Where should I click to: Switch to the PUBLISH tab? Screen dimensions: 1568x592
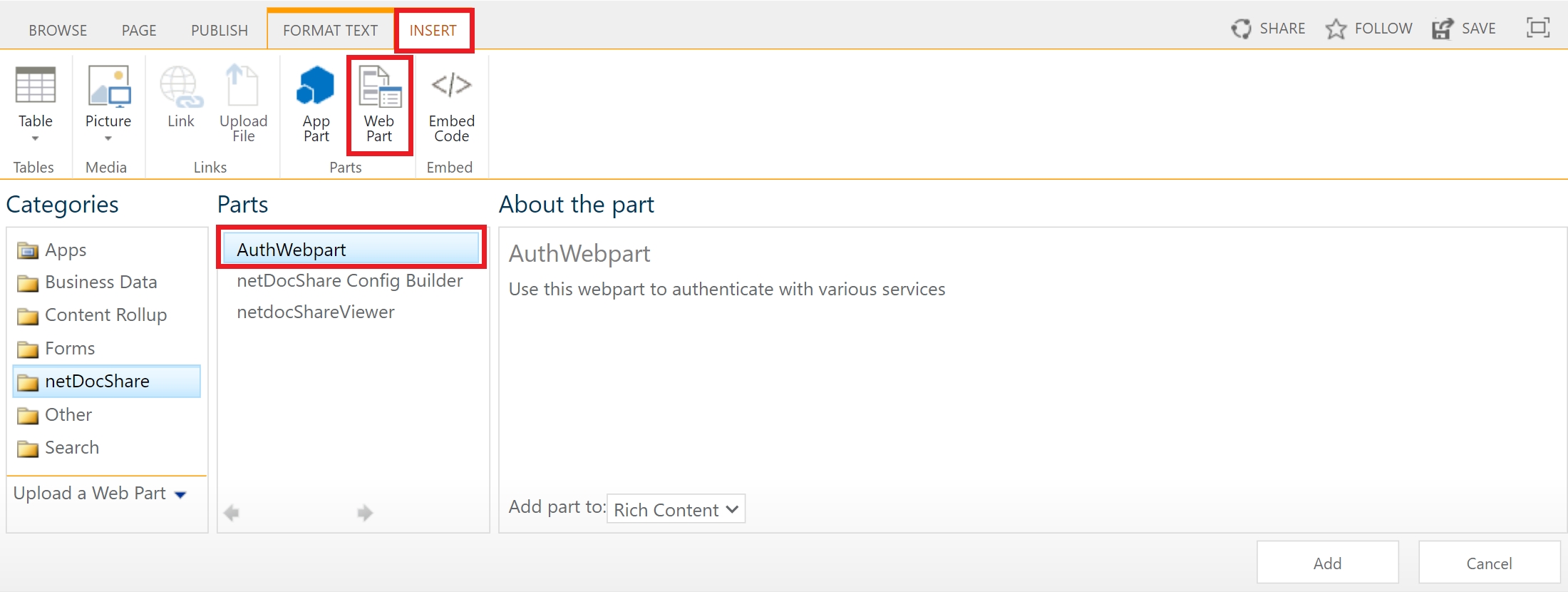[220, 31]
